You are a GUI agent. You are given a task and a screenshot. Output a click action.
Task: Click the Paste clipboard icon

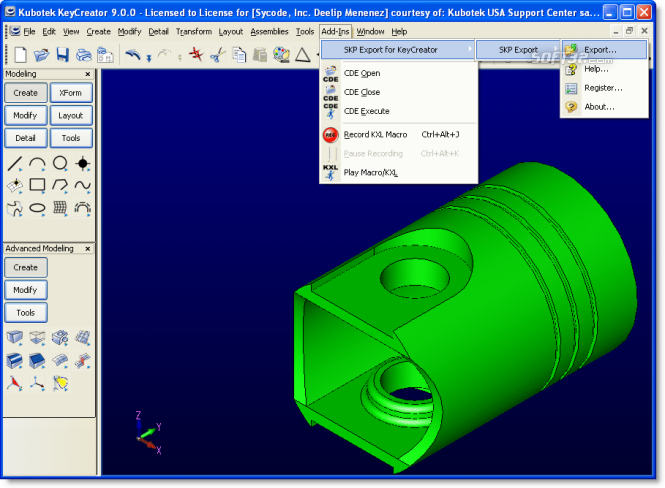tap(260, 55)
